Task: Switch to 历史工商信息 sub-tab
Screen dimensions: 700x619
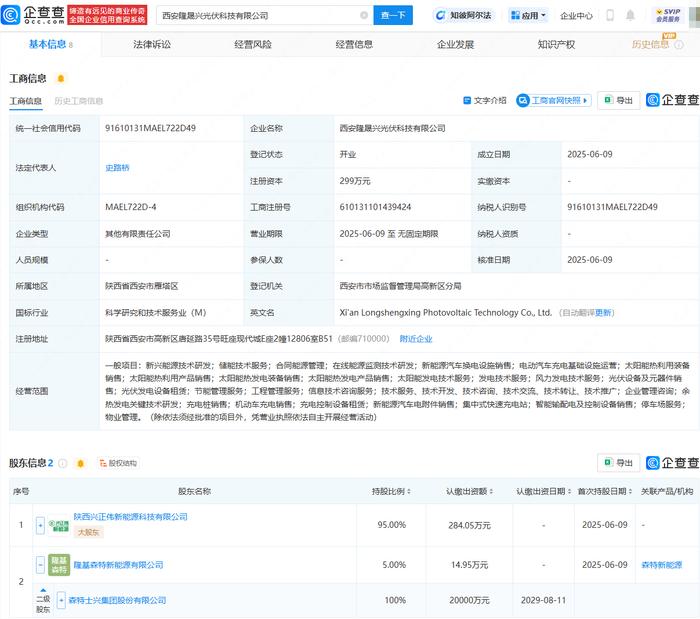Action: pyautogui.click(x=79, y=101)
